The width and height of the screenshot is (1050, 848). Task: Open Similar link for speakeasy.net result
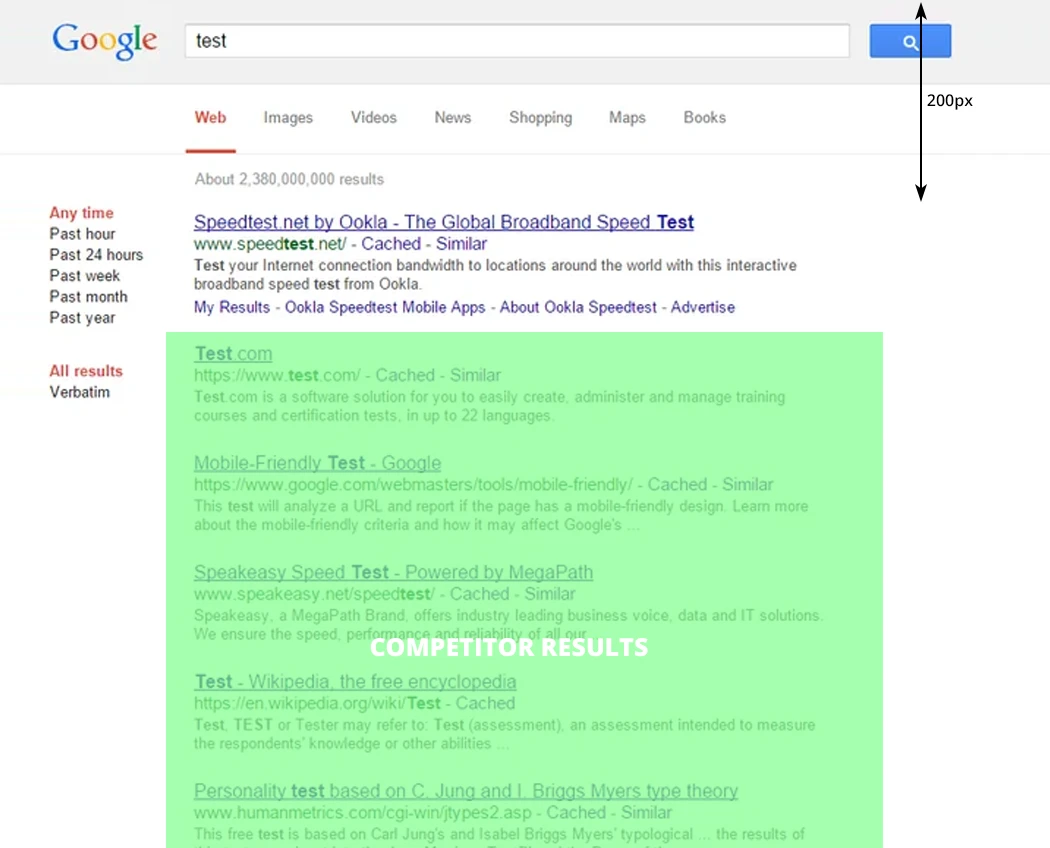click(550, 594)
